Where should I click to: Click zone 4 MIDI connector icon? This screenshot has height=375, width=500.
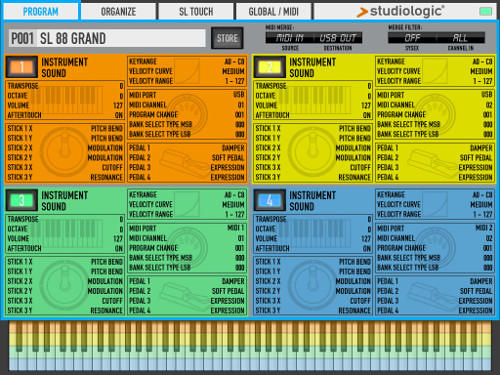[435, 247]
